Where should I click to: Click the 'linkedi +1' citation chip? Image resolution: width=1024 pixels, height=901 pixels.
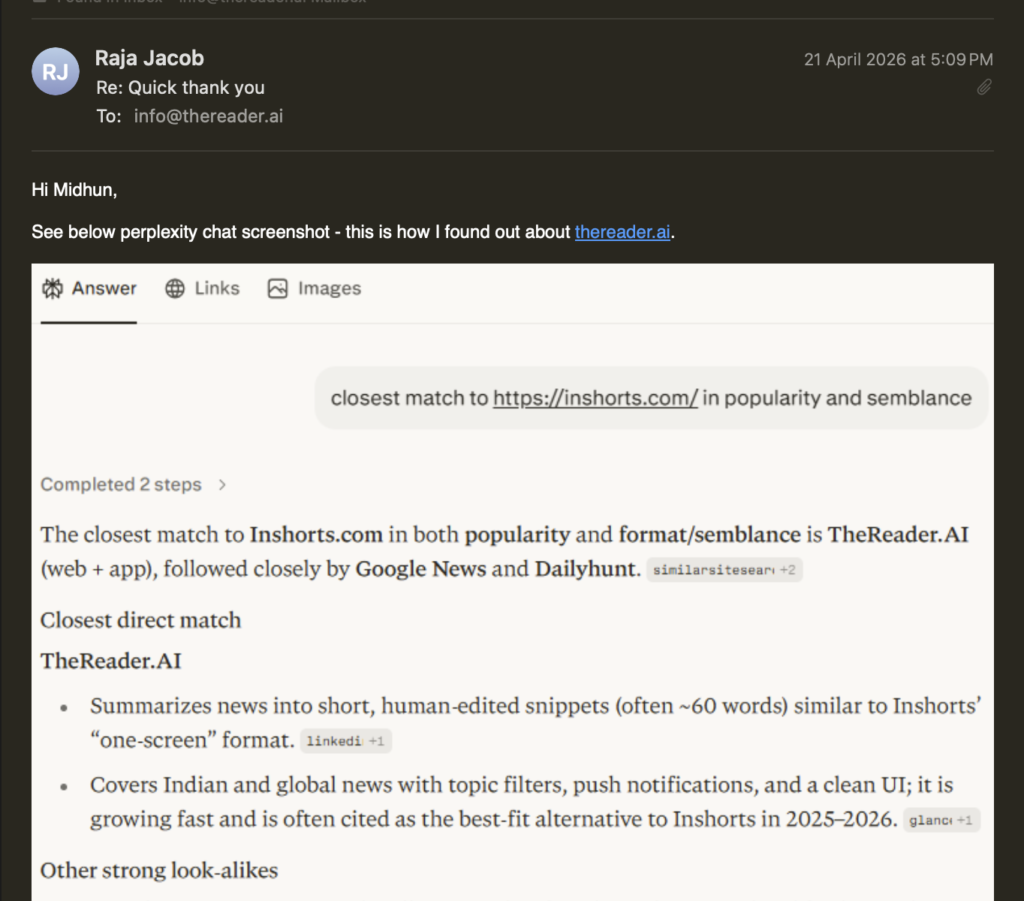click(x=345, y=741)
